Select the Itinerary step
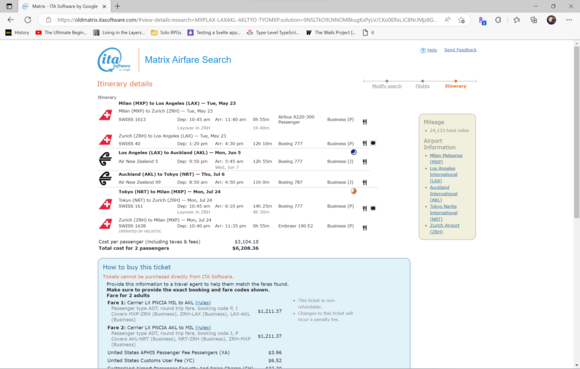Screen dimensions: 580x369 coord(456,86)
